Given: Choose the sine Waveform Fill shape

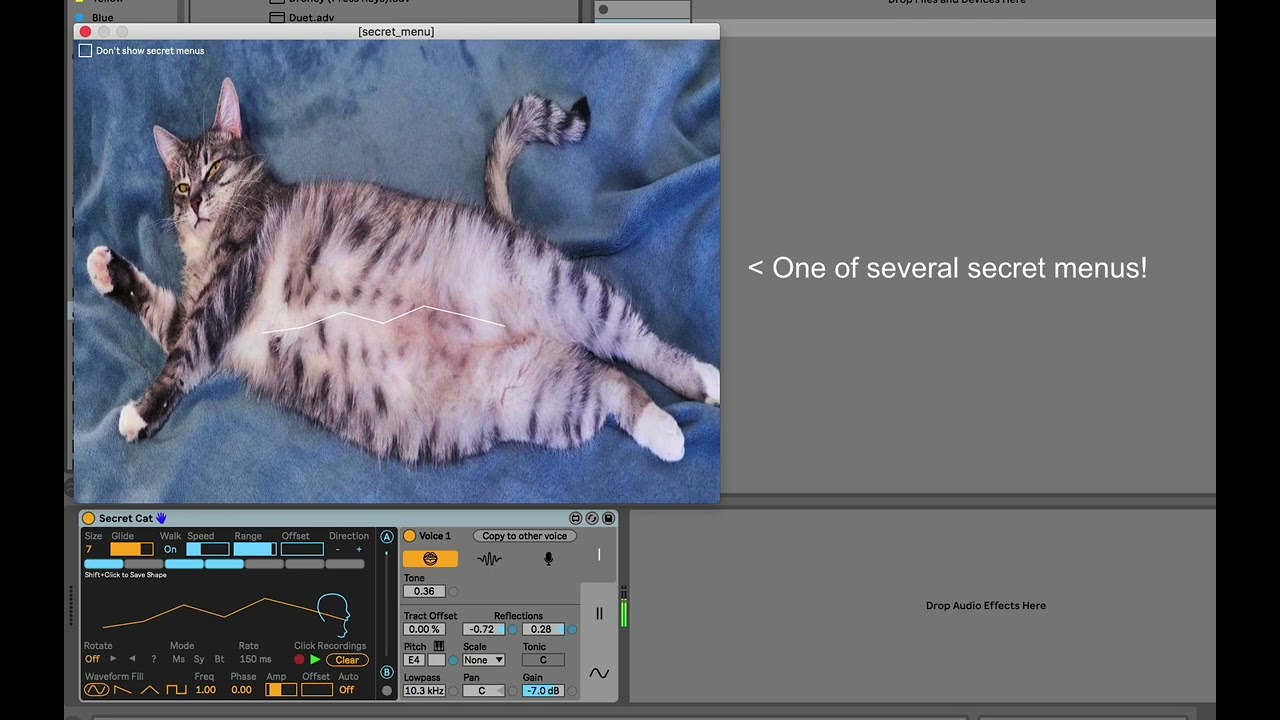Looking at the screenshot, I should tap(96, 690).
